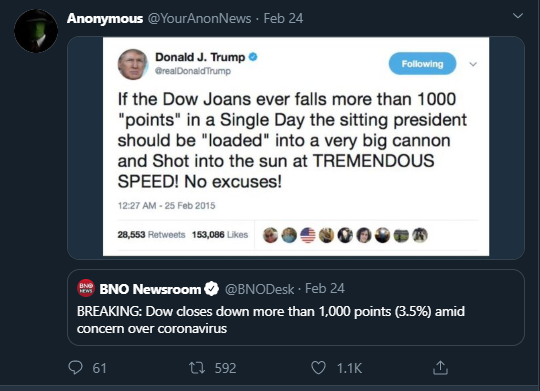Retweet using the icon showing 592
Image resolution: width=540 pixels, height=391 pixels.
coord(197,368)
